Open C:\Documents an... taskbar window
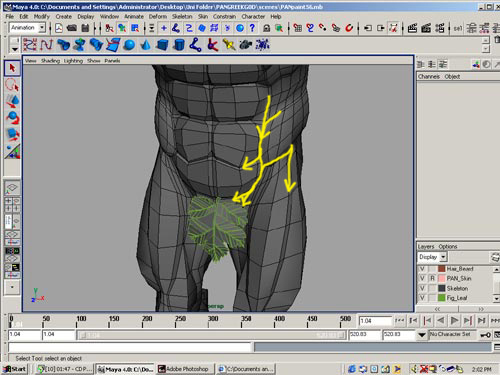This screenshot has height=375, width=500. (246, 369)
